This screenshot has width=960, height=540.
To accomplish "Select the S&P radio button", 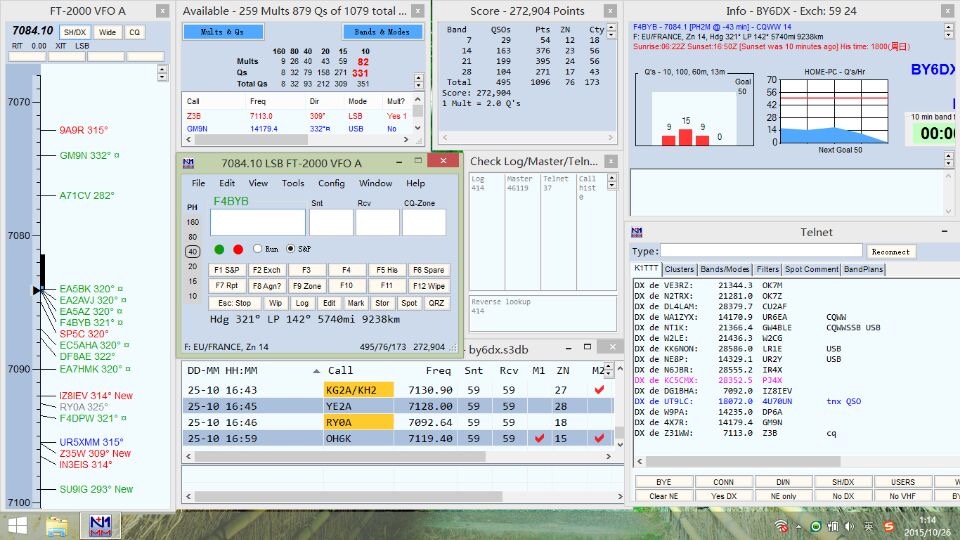I will pos(290,249).
